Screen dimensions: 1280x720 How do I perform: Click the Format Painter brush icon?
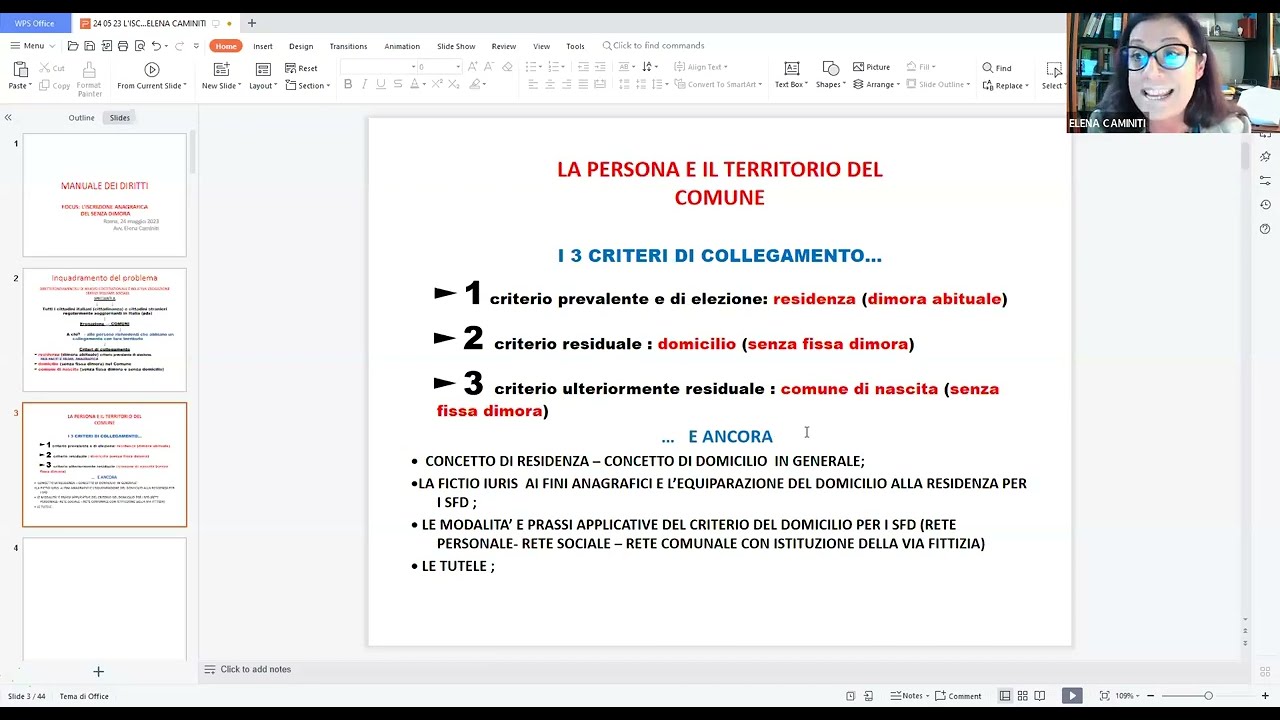tap(89, 70)
